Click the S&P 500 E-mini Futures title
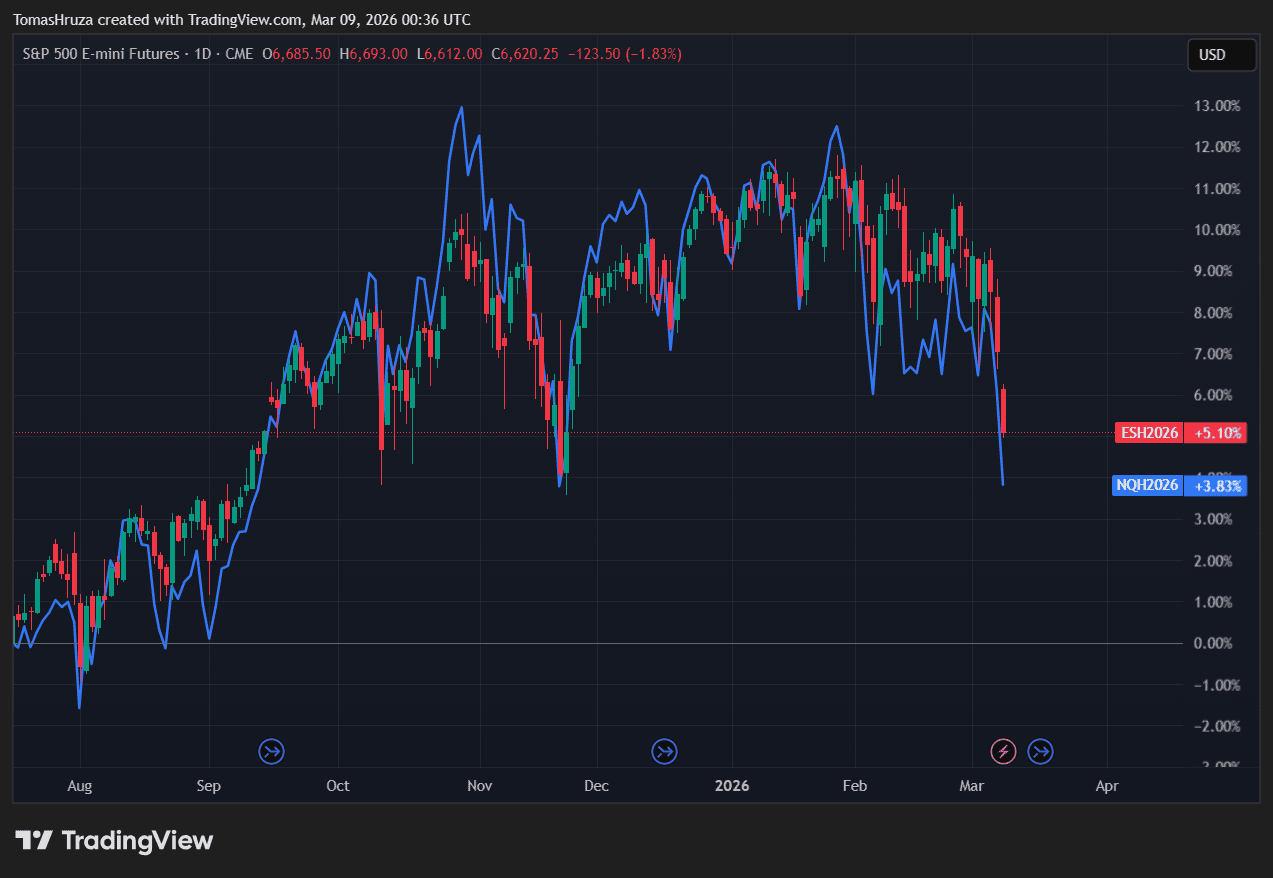 101,54
